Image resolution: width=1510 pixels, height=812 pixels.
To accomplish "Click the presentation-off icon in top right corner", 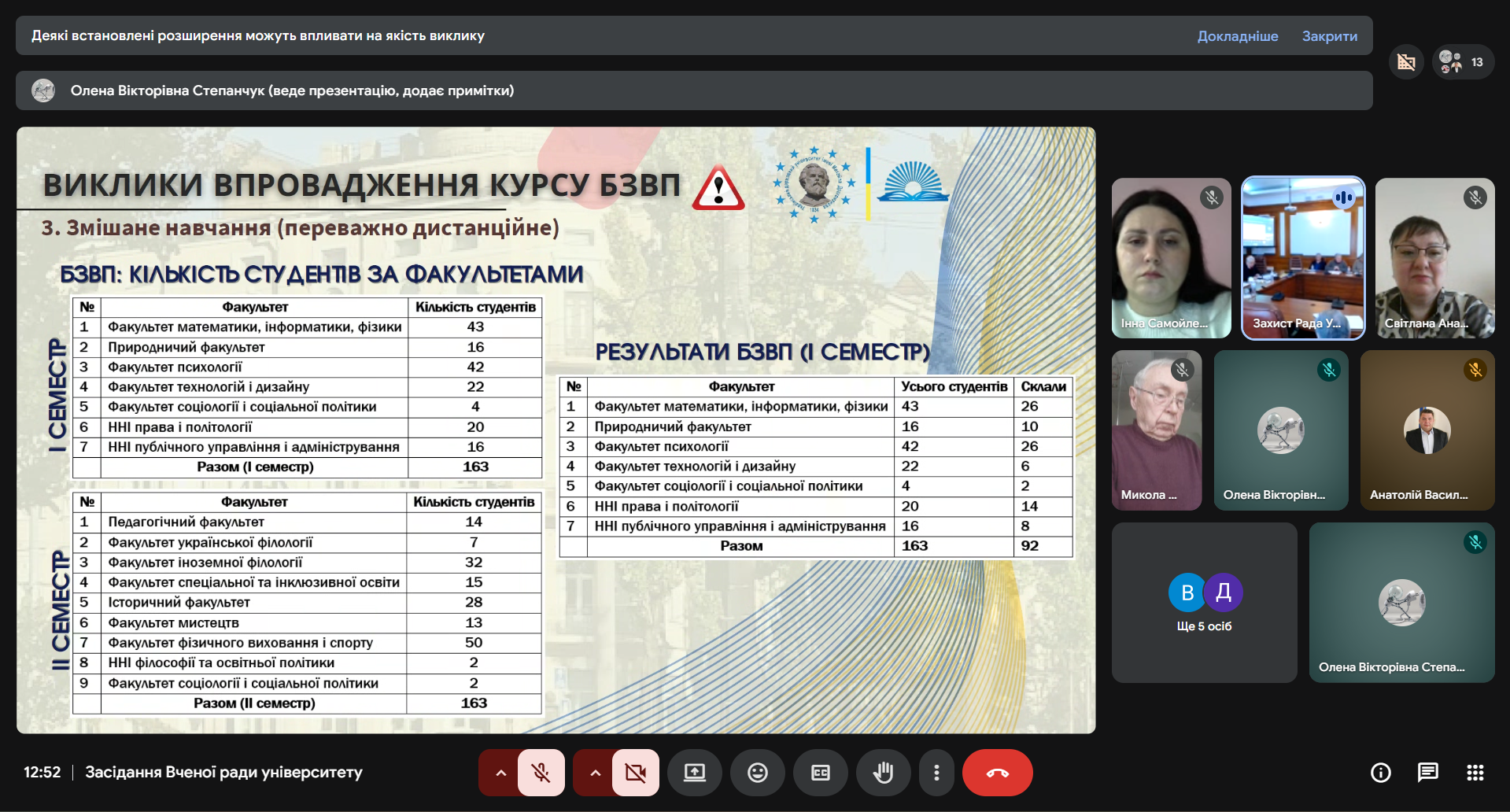I will click(1406, 61).
